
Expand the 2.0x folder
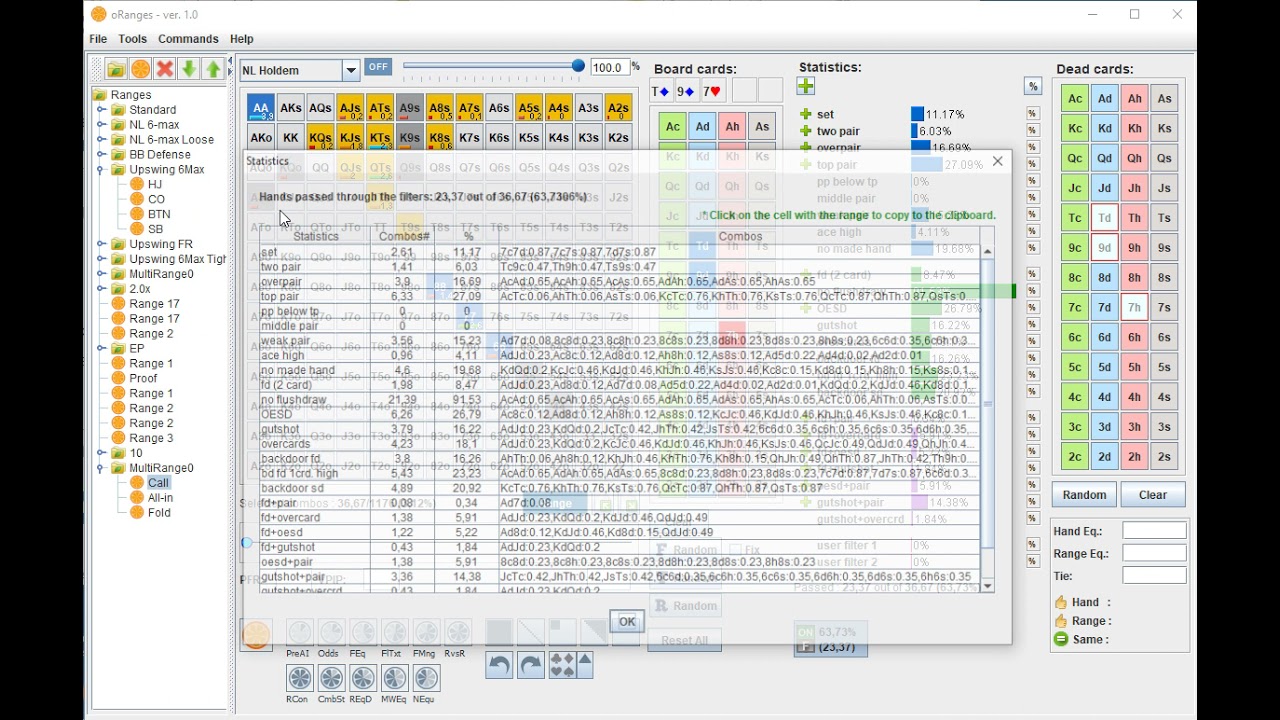(x=102, y=289)
